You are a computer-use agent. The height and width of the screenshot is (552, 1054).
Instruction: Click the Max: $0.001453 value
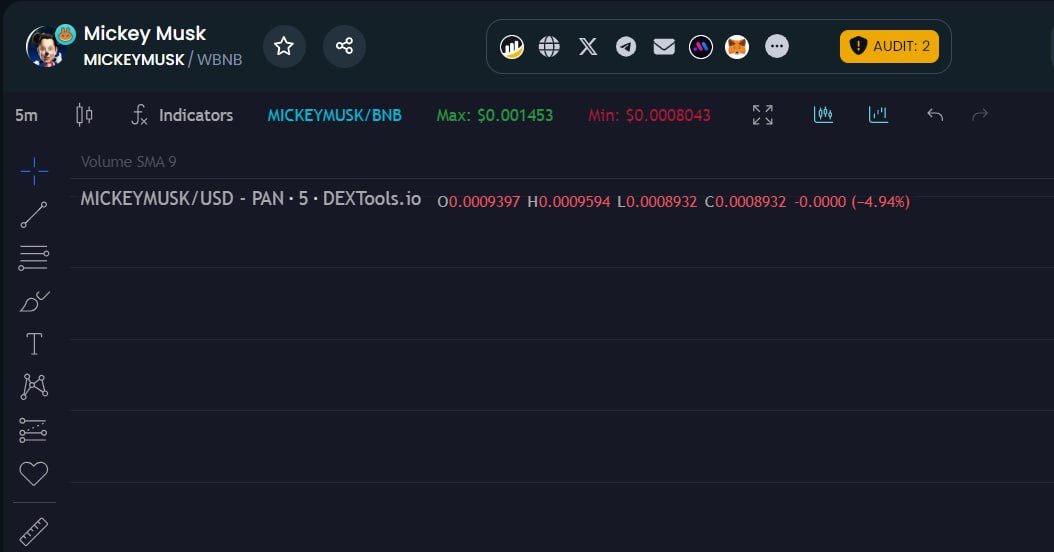(495, 115)
